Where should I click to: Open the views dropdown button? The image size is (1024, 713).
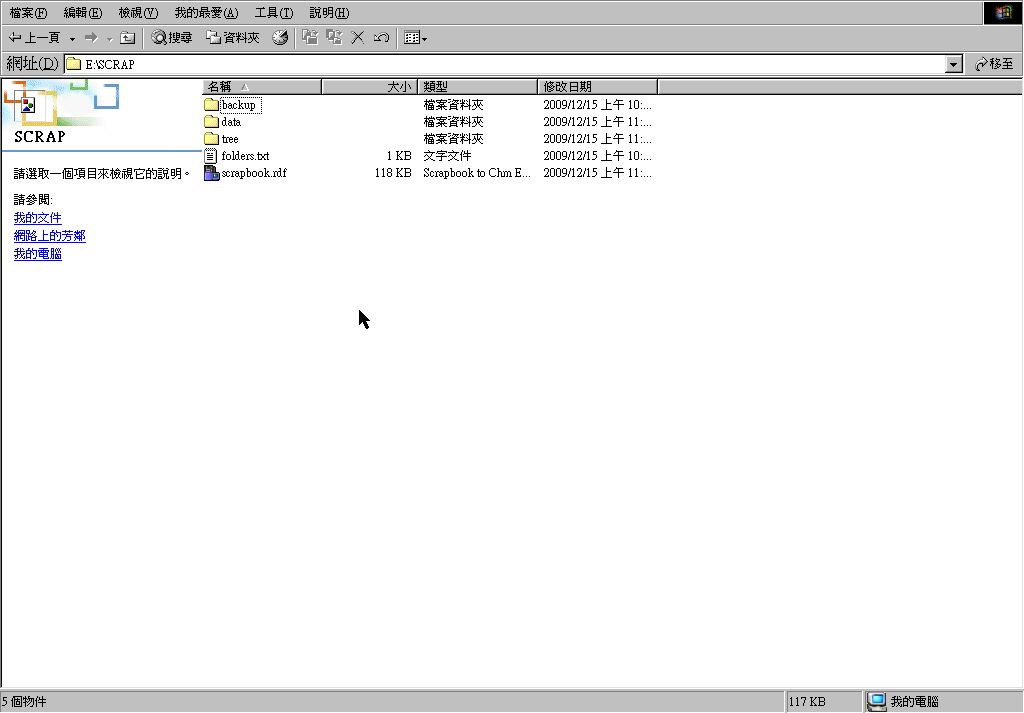(x=415, y=38)
